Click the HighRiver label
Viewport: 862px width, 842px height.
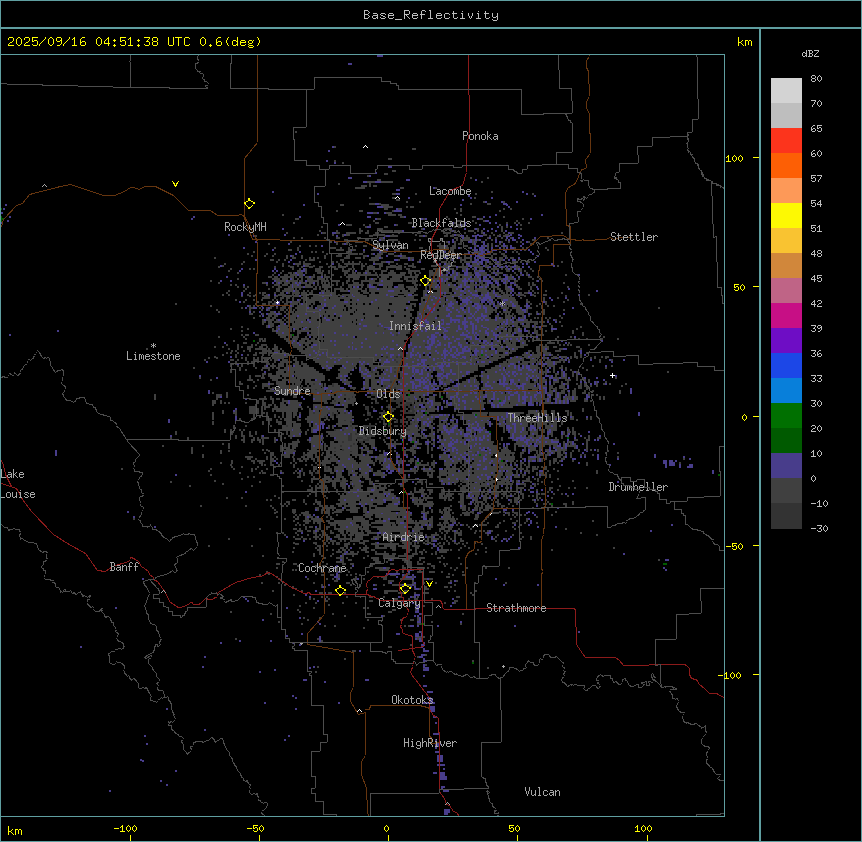pos(430,743)
